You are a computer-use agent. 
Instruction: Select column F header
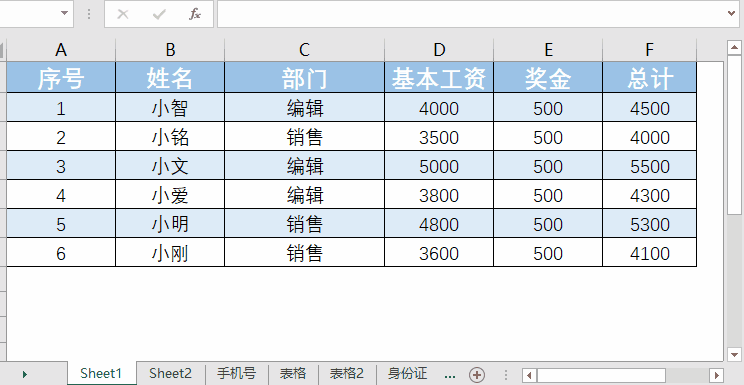coord(650,49)
